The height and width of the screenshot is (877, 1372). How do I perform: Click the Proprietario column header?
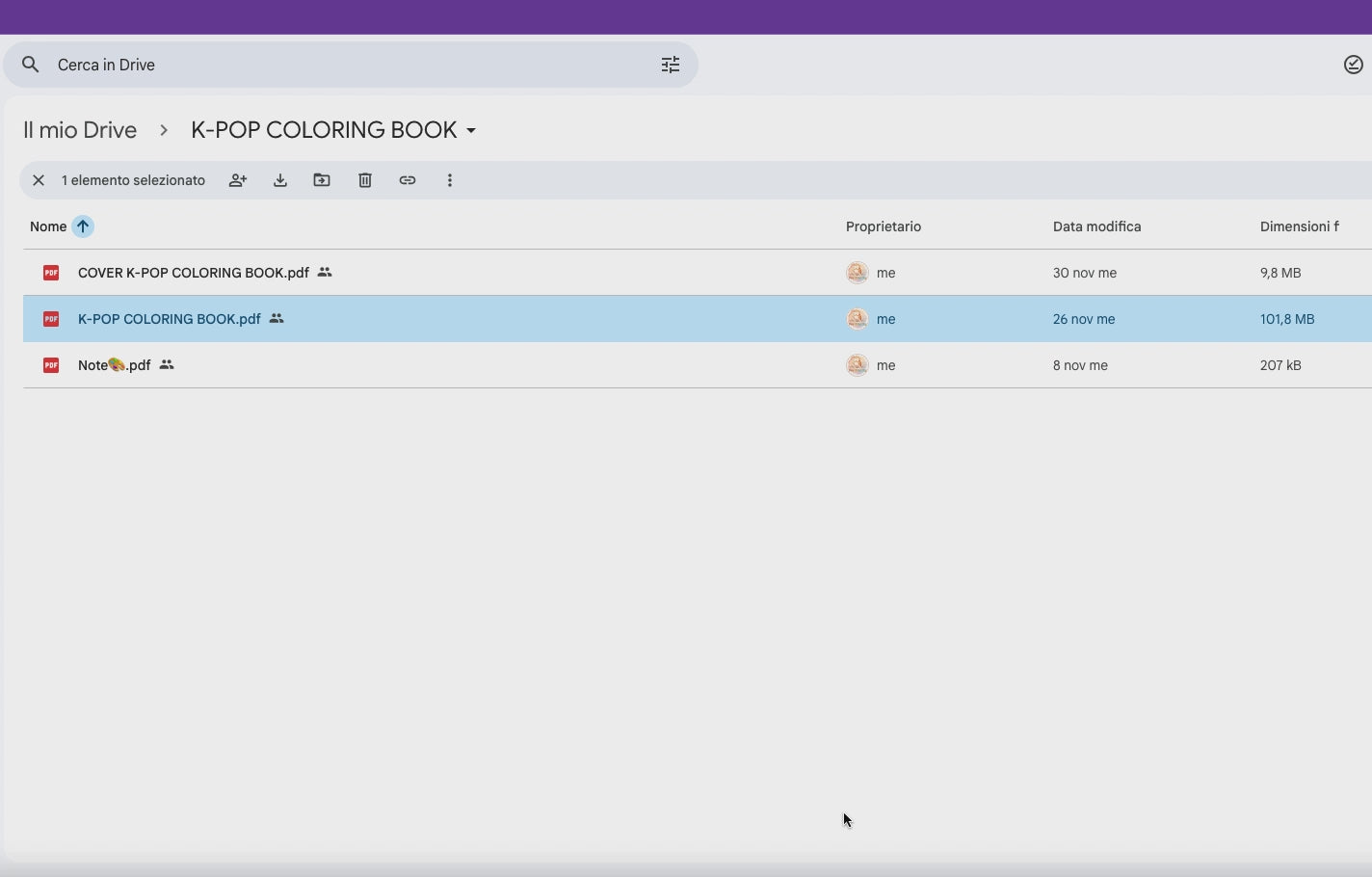pyautogui.click(x=883, y=226)
